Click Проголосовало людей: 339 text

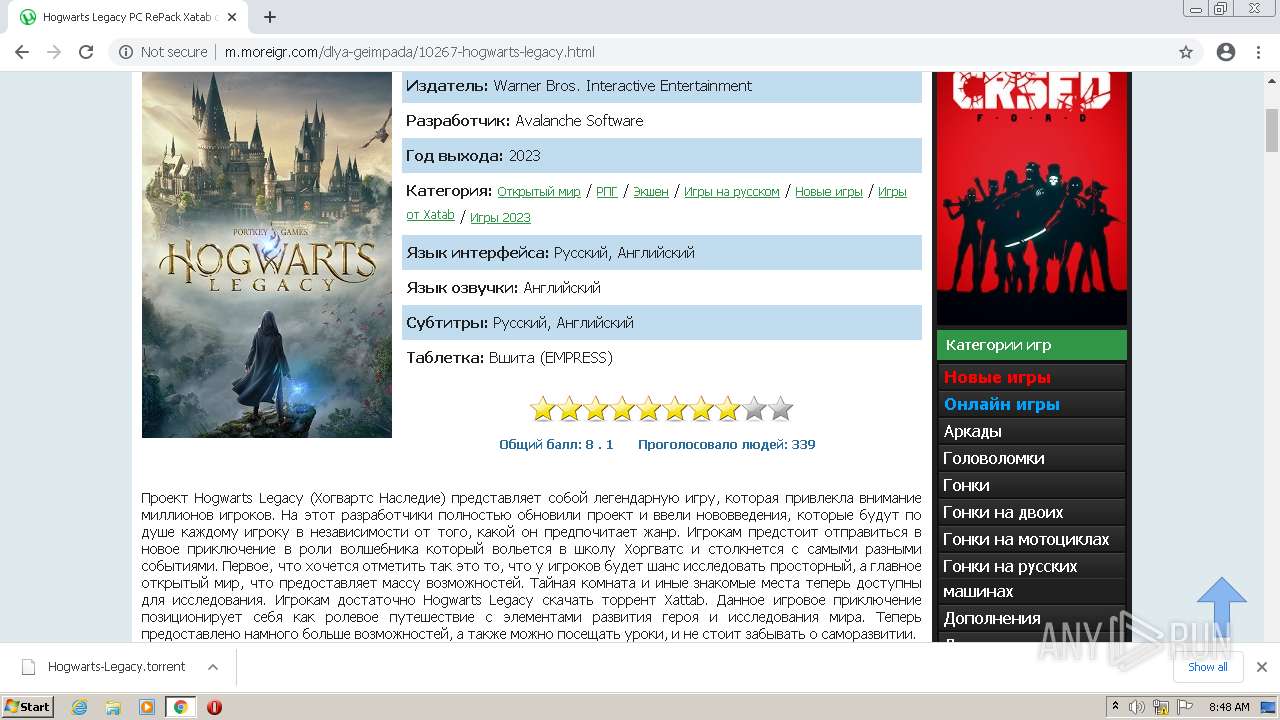coord(727,444)
